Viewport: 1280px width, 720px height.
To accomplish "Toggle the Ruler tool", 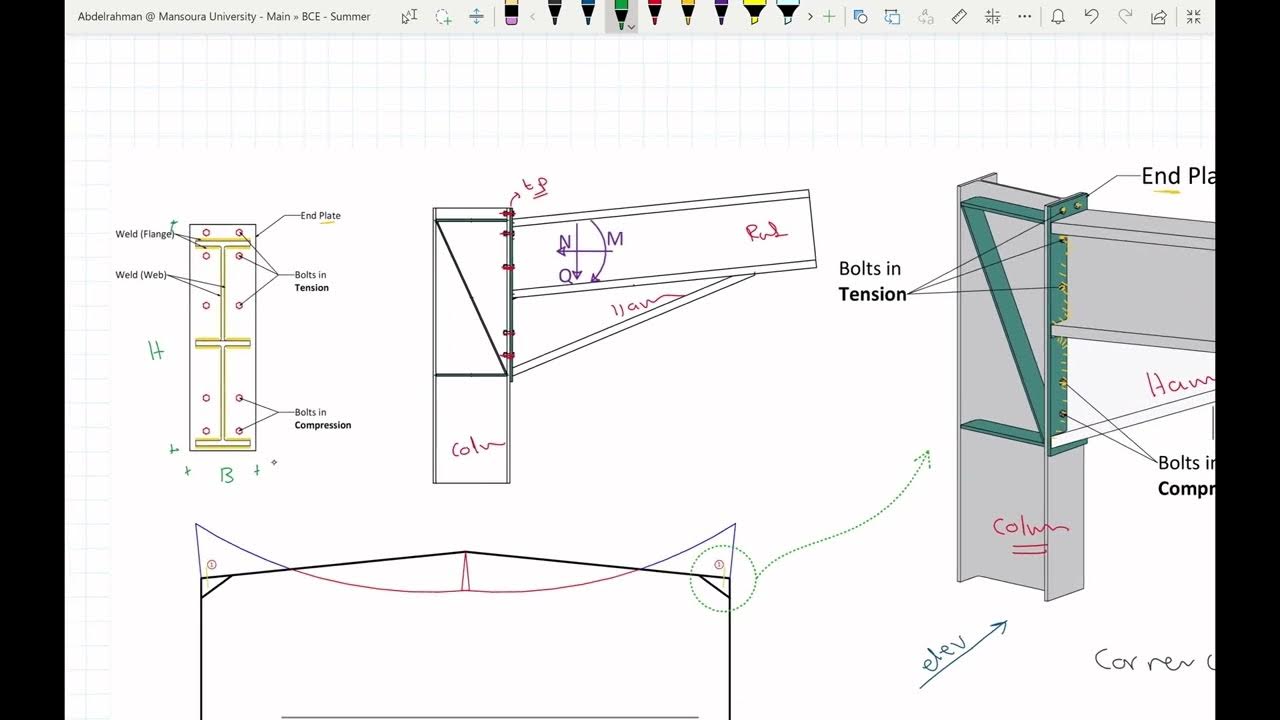I will click(x=959, y=16).
